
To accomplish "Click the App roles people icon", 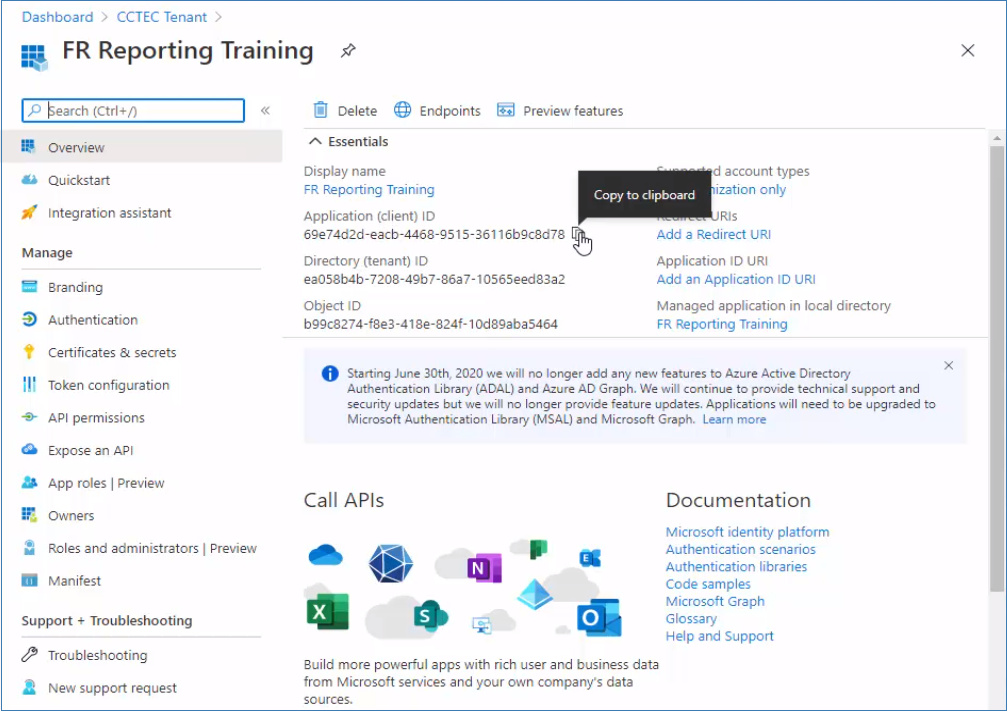I will pos(30,482).
